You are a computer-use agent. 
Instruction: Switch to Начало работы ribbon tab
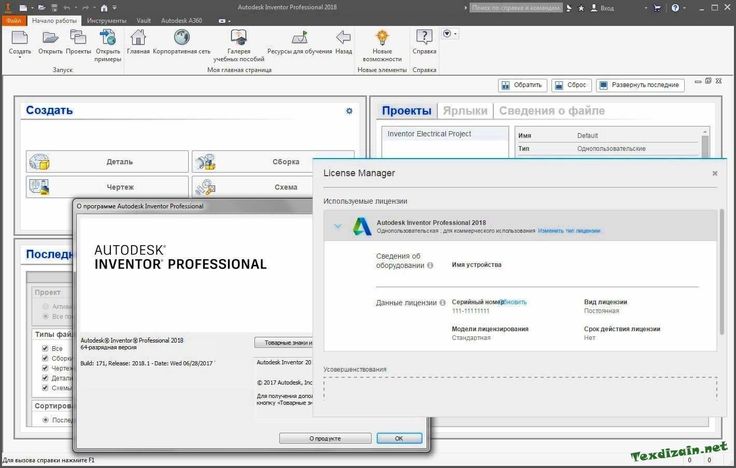click(54, 21)
